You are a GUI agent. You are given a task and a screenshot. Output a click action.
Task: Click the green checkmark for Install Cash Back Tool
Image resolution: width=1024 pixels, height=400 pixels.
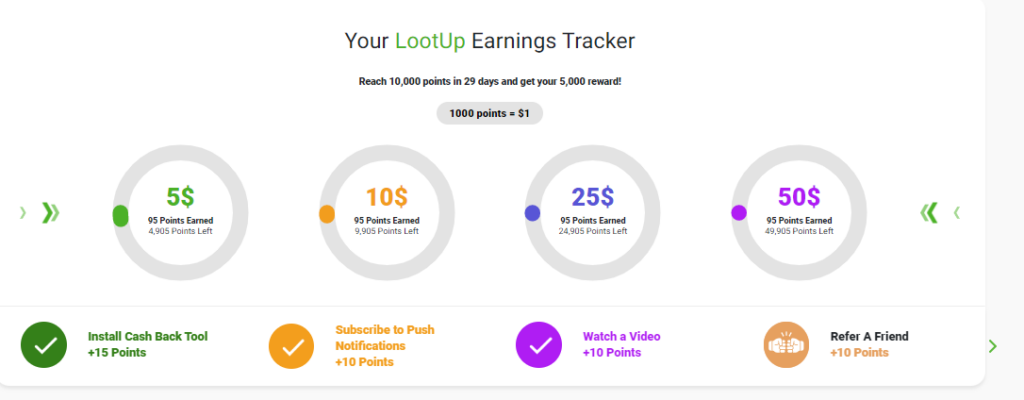(x=44, y=344)
